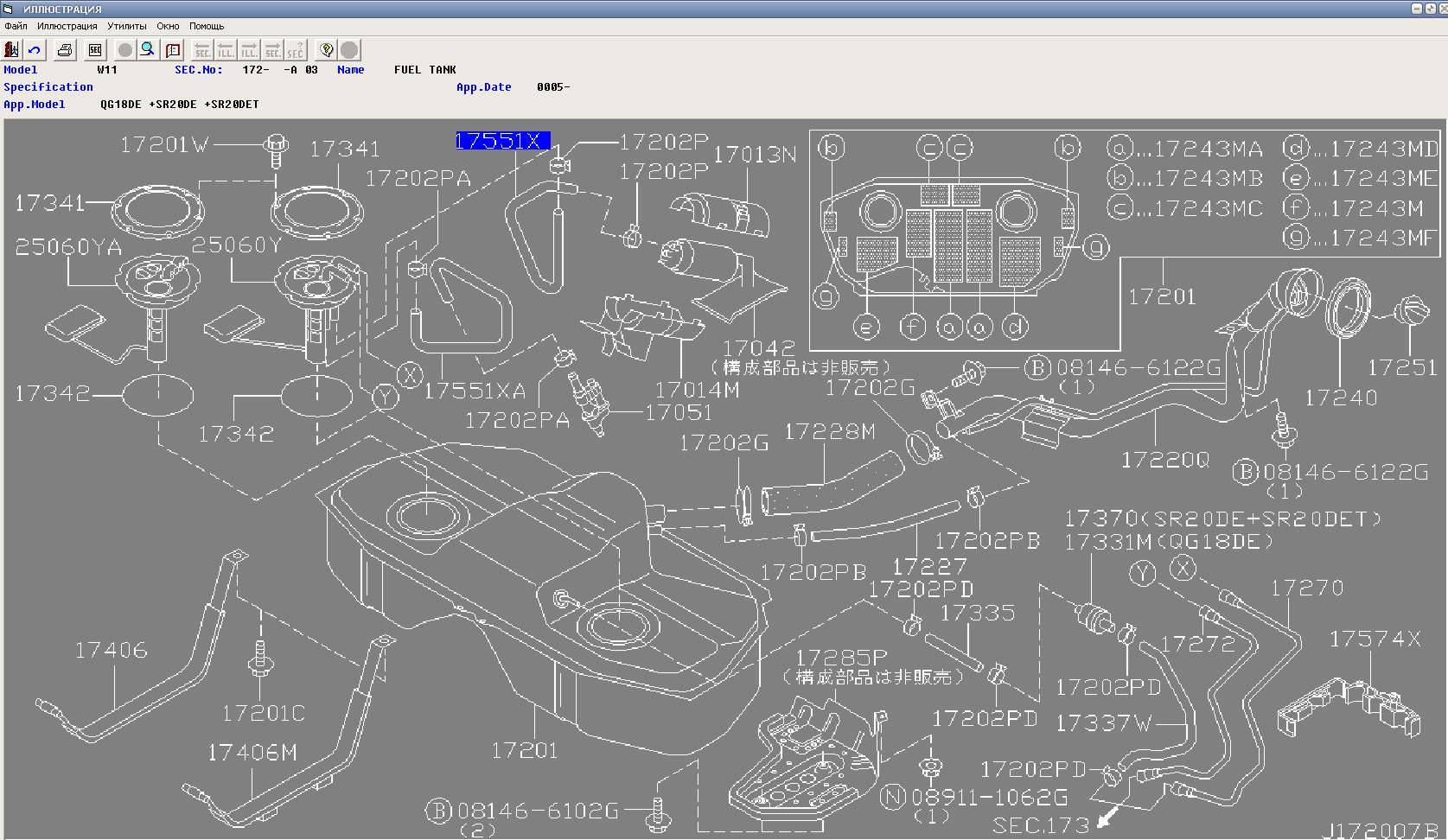Go to previous section with left SEC. arrow
The width and height of the screenshot is (1448, 840).
(x=202, y=50)
